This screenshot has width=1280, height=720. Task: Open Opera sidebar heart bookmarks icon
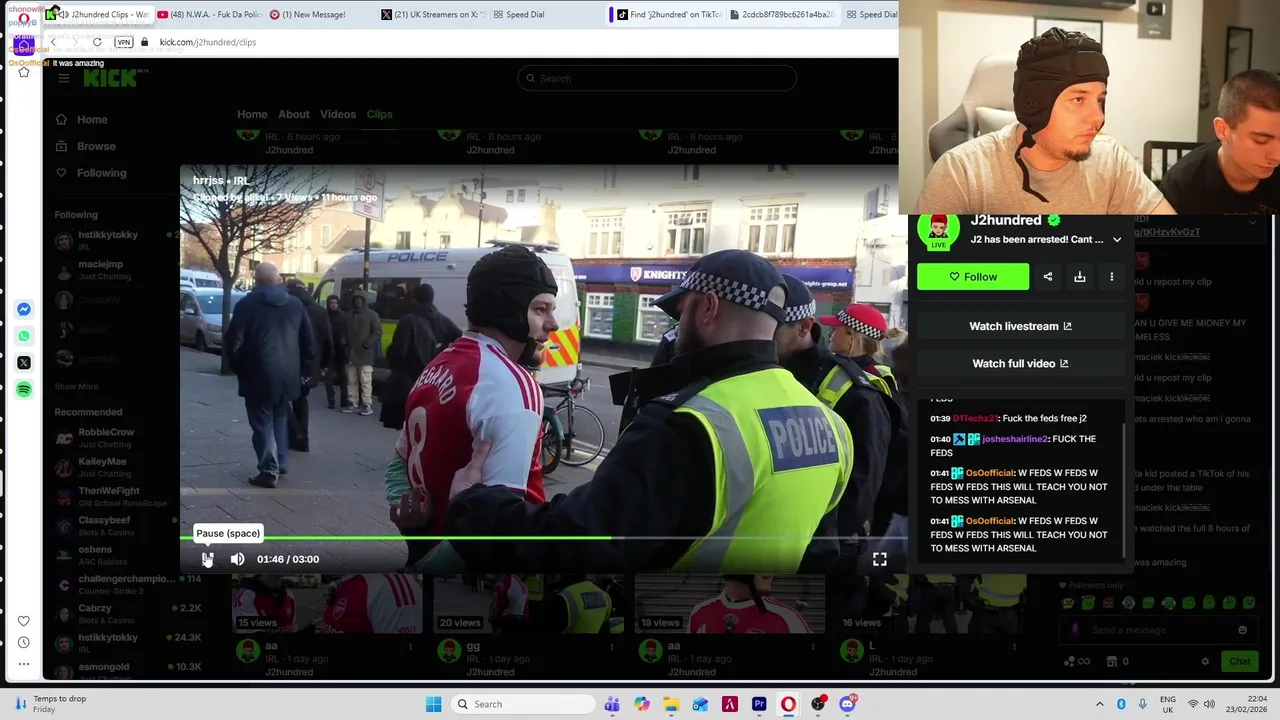click(x=24, y=621)
